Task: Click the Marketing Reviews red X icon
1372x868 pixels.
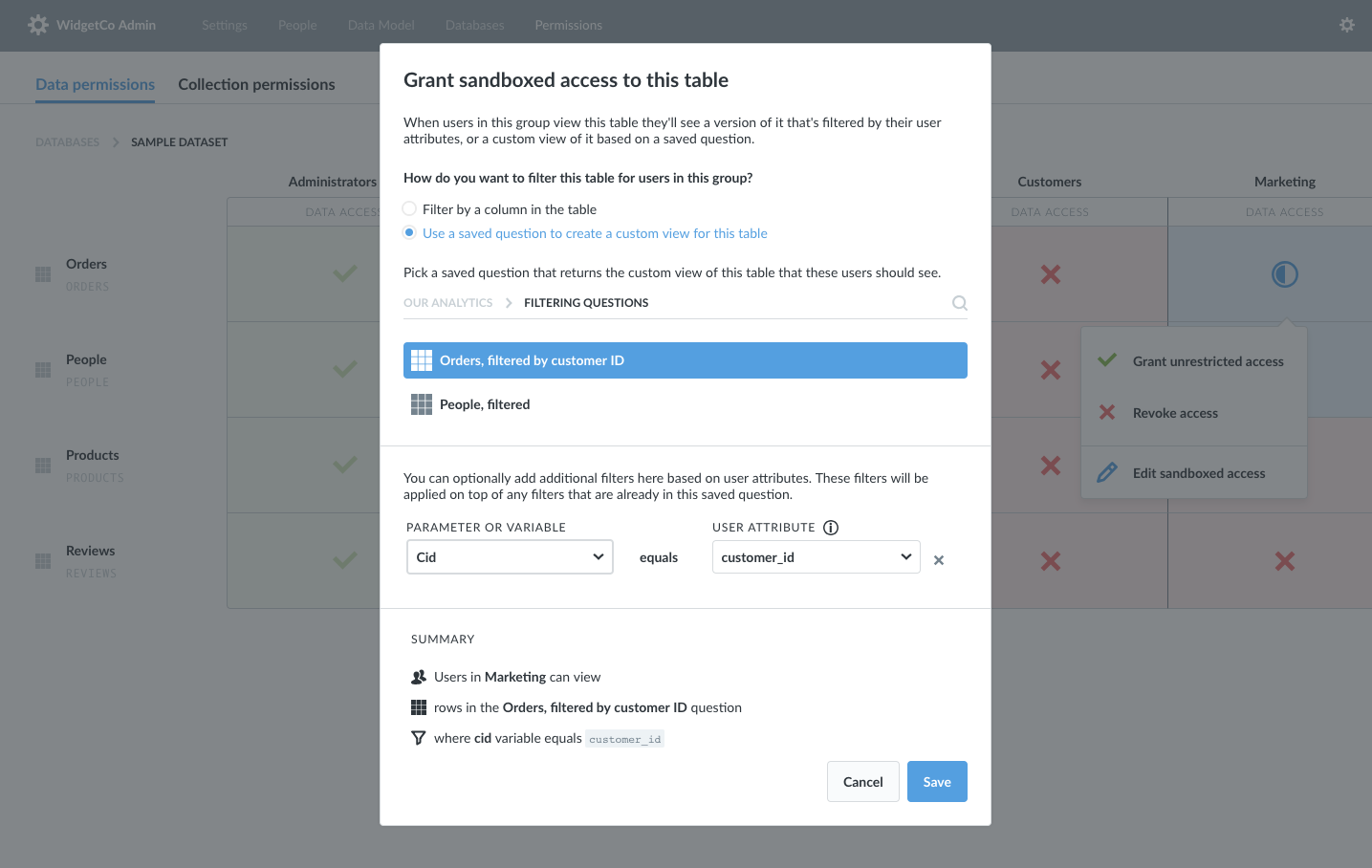Action: pyautogui.click(x=1285, y=561)
